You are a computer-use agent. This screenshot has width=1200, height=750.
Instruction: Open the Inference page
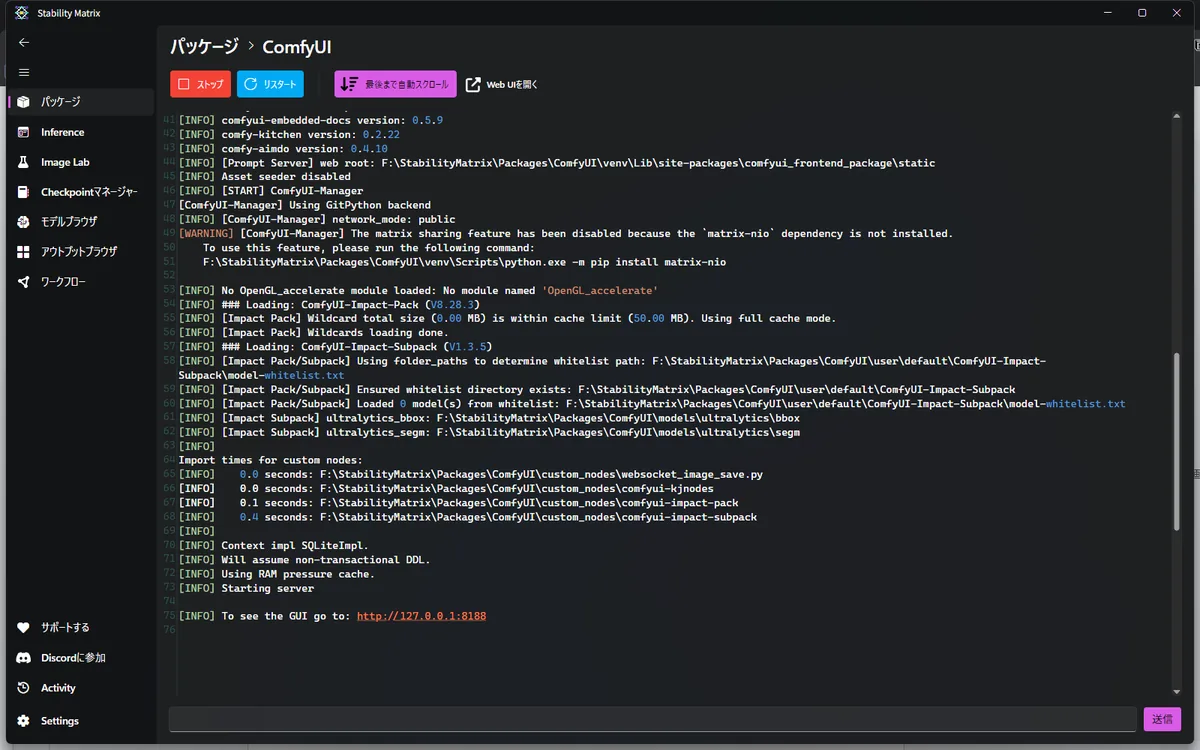80,132
